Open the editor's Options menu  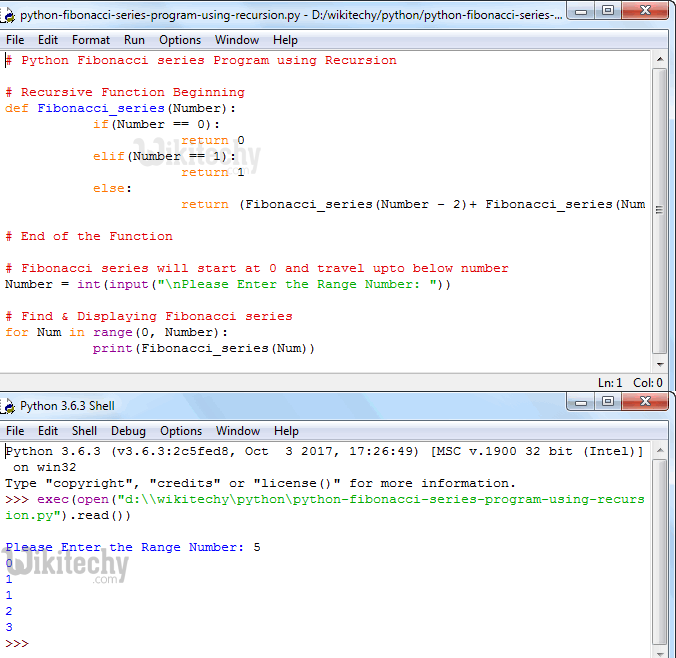pos(180,40)
